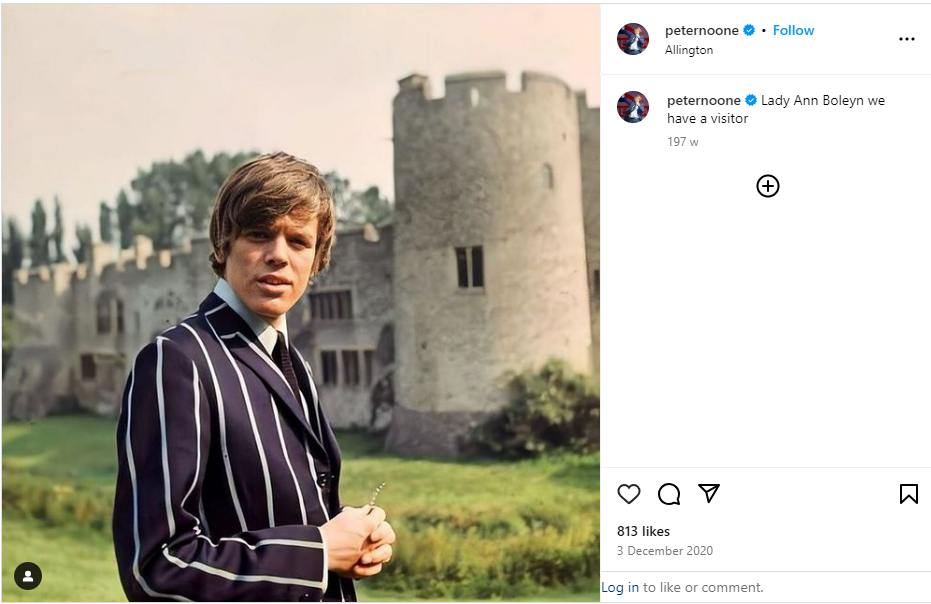Show tagged people icon on the photo
This screenshot has width=931, height=604.
(x=28, y=576)
